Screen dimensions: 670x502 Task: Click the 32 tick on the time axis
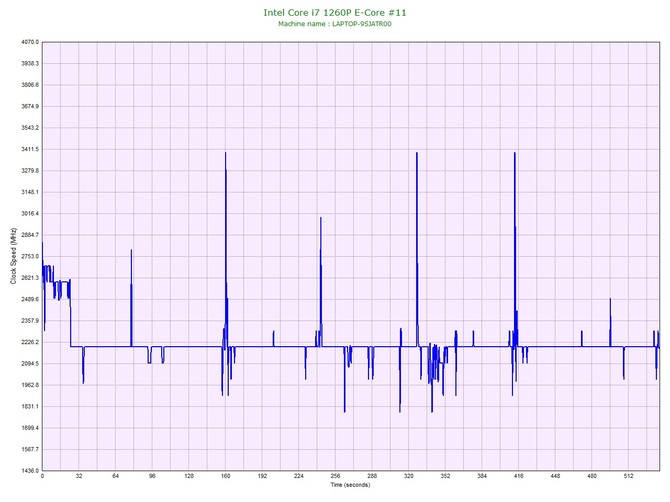[79, 476]
